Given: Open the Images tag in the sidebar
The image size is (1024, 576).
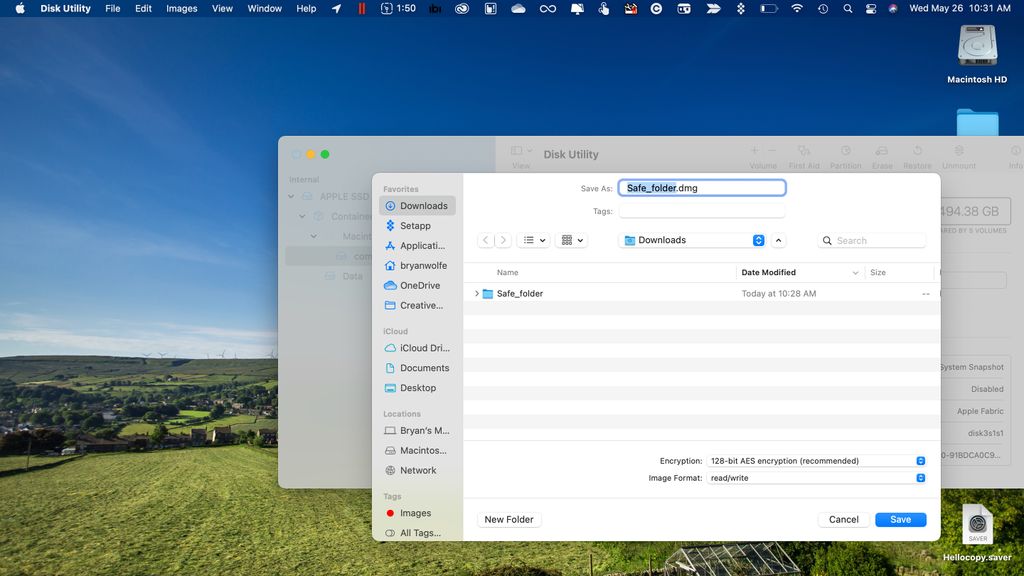Looking at the screenshot, I should tap(414, 512).
